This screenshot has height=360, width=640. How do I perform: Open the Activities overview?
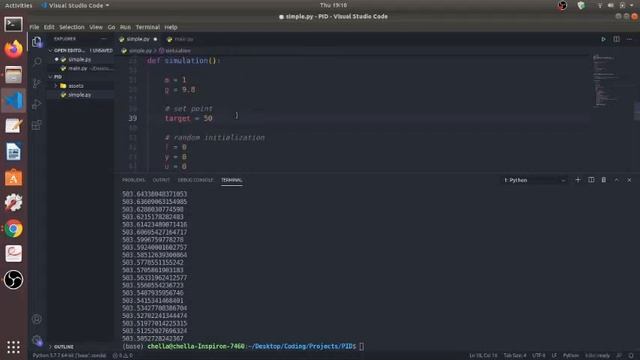(x=18, y=5)
